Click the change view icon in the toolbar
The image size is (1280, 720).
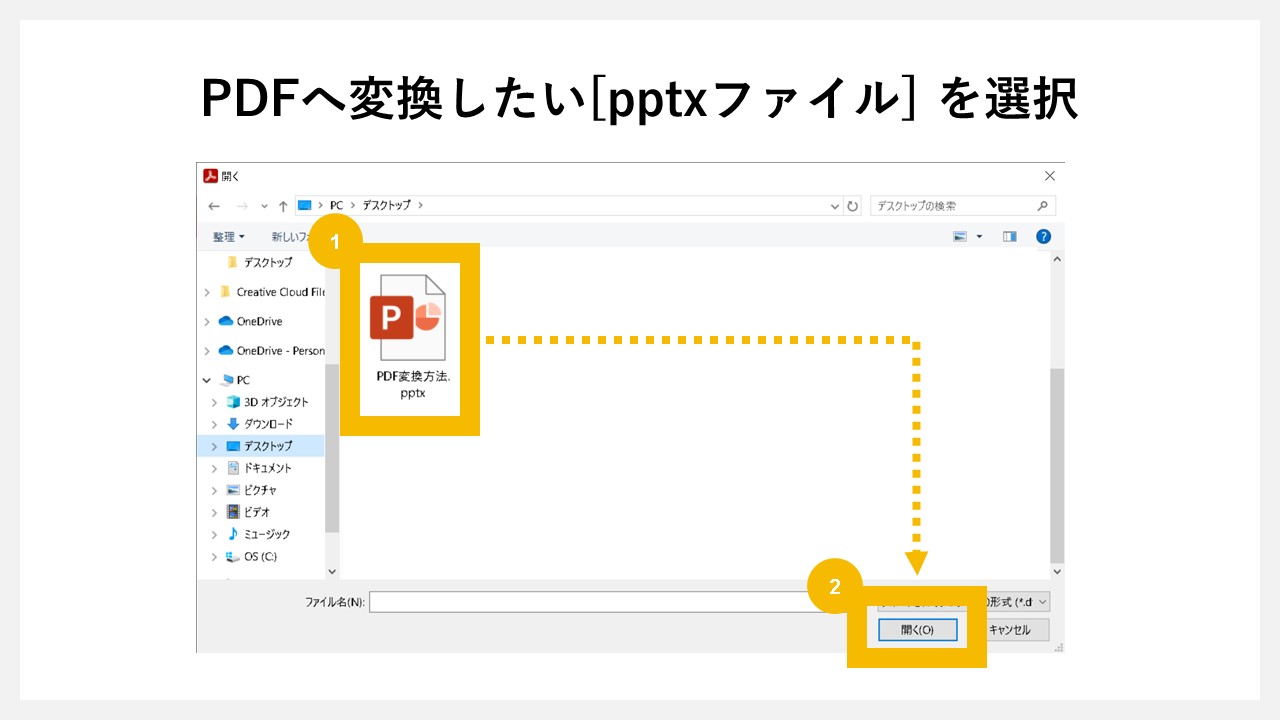(962, 235)
